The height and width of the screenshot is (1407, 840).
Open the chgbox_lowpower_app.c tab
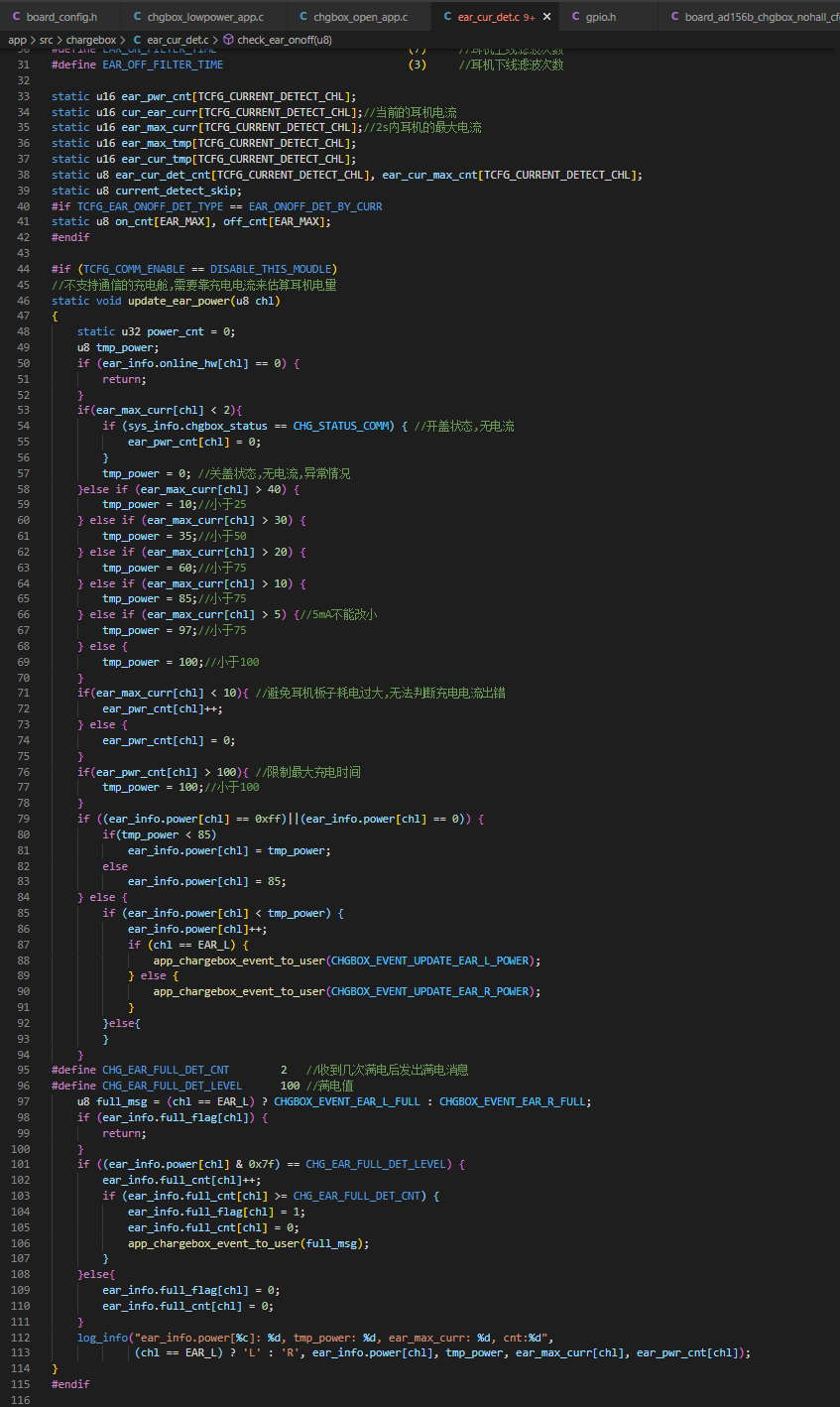(x=205, y=17)
